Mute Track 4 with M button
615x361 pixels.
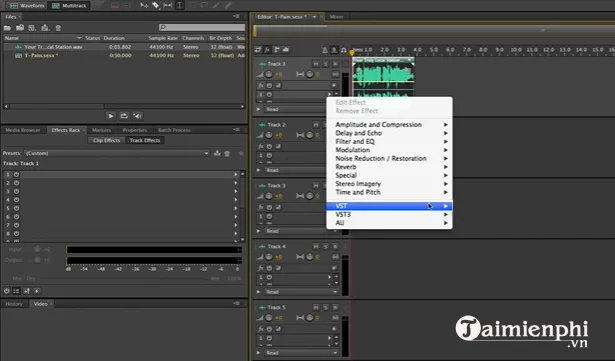[x=316, y=246]
